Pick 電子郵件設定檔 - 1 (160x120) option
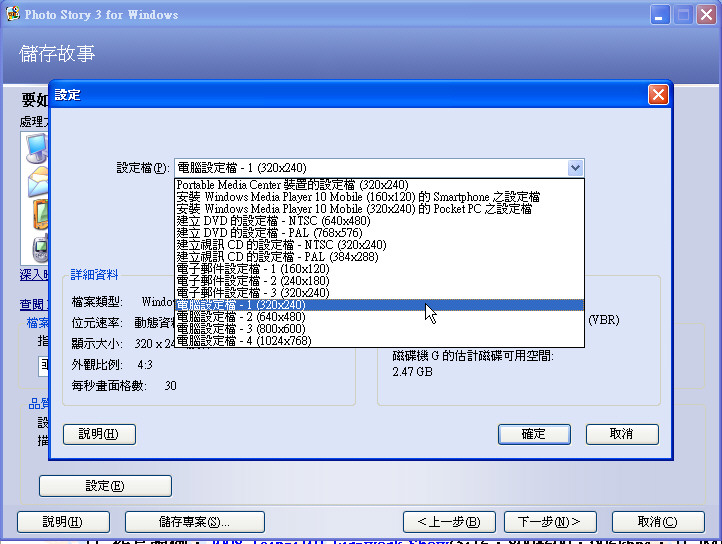 (x=252, y=269)
